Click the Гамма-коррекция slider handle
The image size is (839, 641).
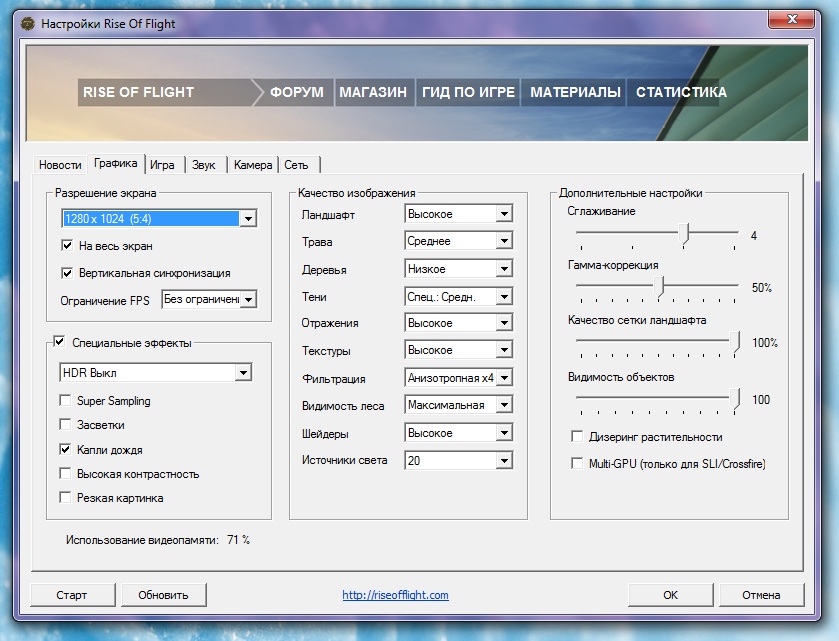pos(660,286)
